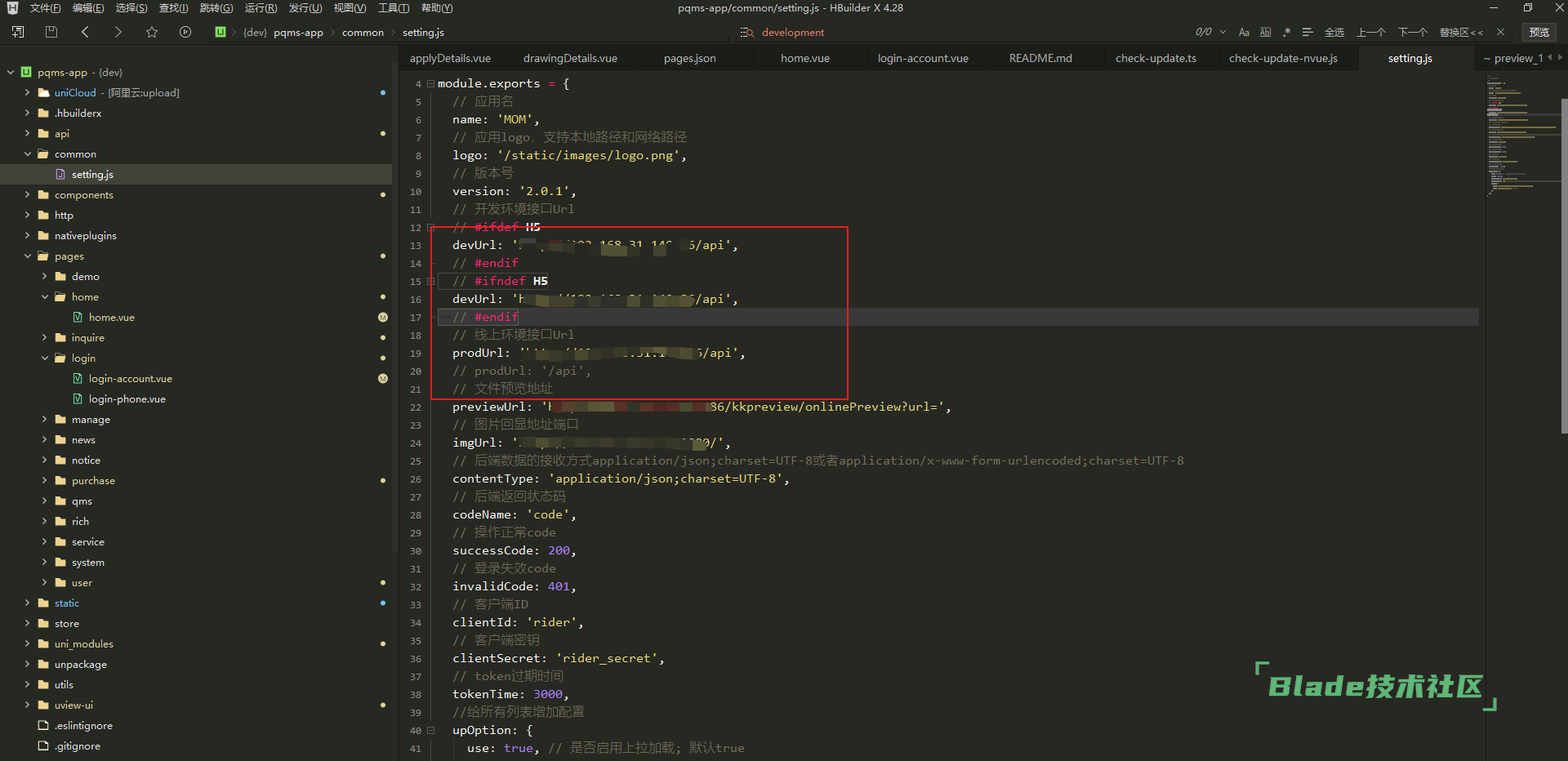This screenshot has width=1568, height=761.
Task: Click the save file toolbar icon
Action: coord(51,32)
